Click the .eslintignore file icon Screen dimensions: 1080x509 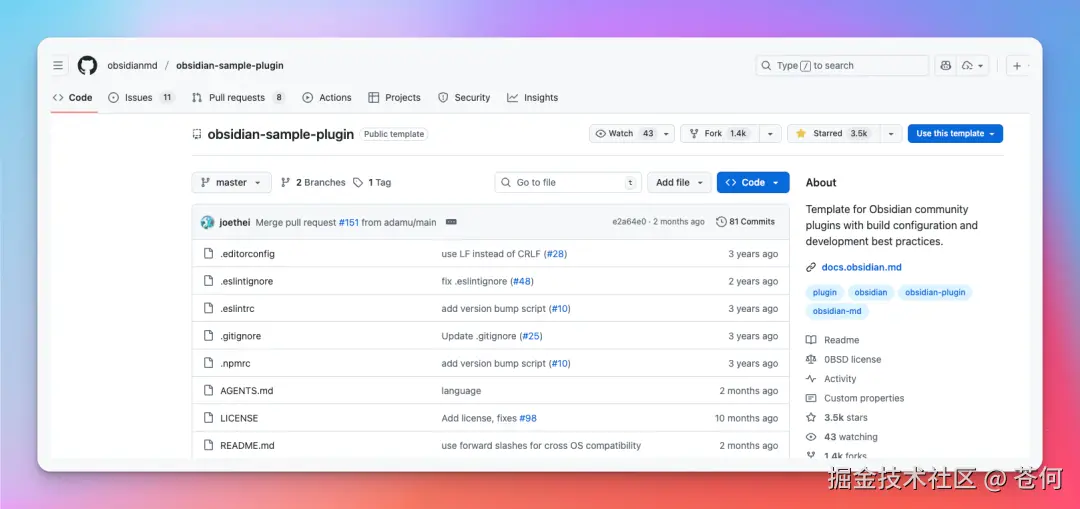pyautogui.click(x=208, y=281)
